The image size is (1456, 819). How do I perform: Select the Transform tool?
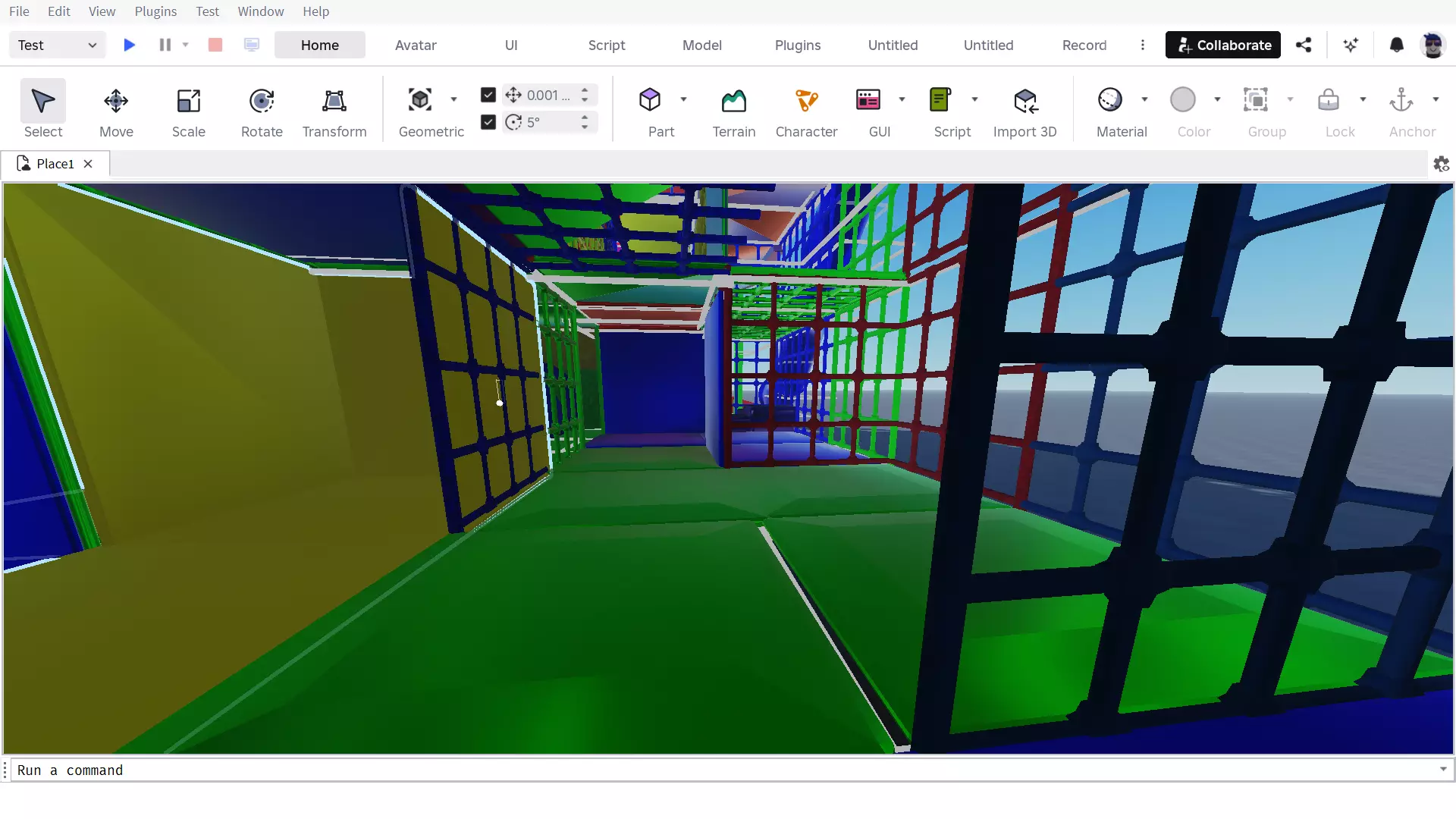334,111
